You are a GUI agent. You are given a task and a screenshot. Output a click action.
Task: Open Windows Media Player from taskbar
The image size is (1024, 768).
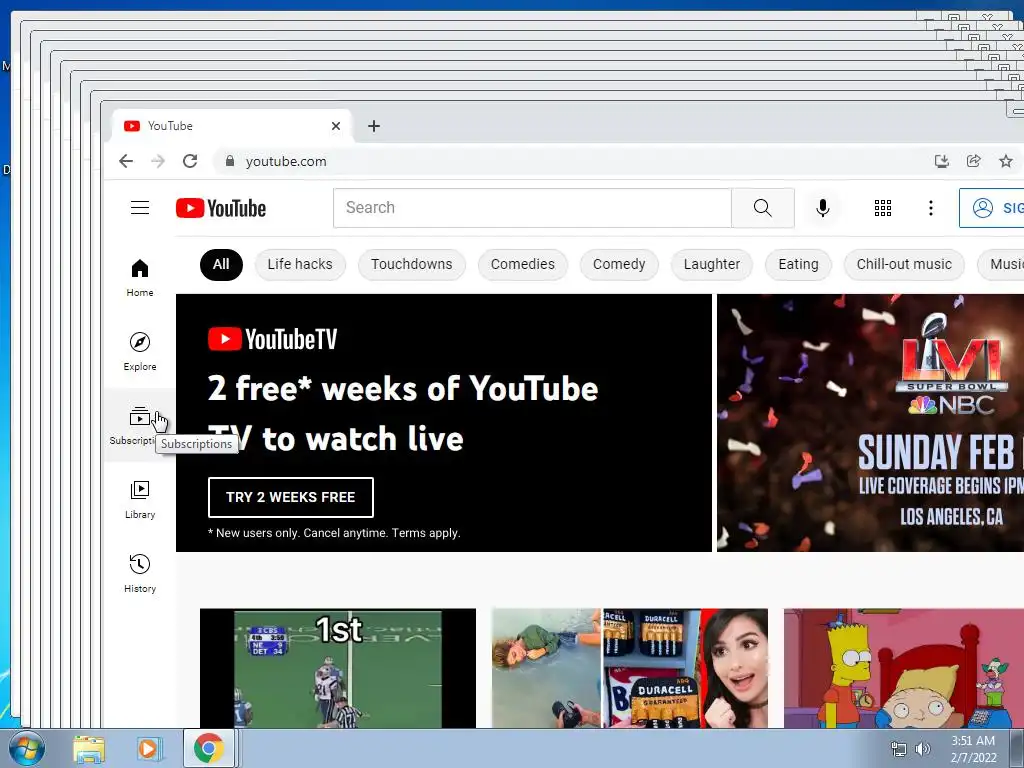click(x=149, y=749)
